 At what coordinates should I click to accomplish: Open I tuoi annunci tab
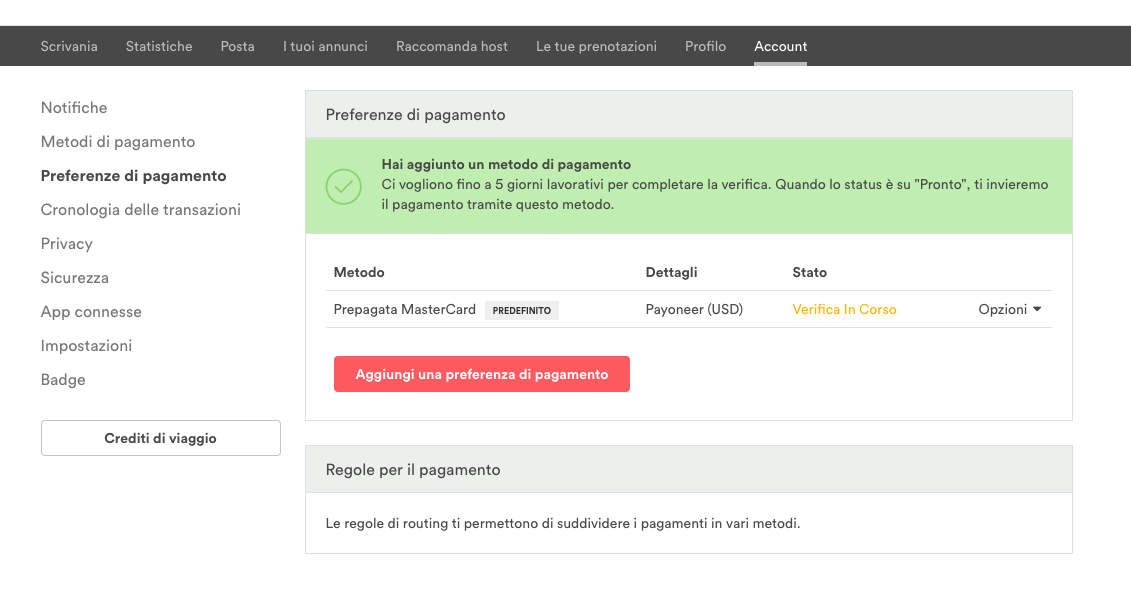(325, 46)
